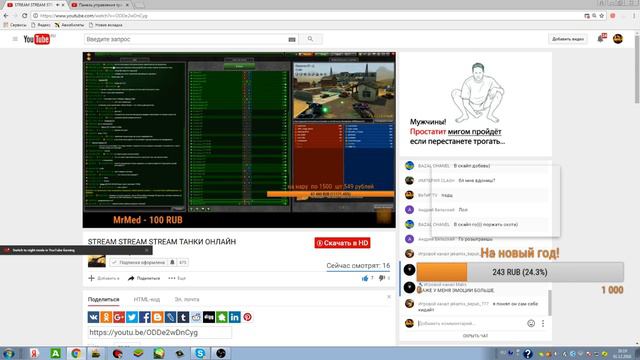The height and width of the screenshot is (360, 640).
Task: Share via Digg icon
Action: [x=209, y=317]
